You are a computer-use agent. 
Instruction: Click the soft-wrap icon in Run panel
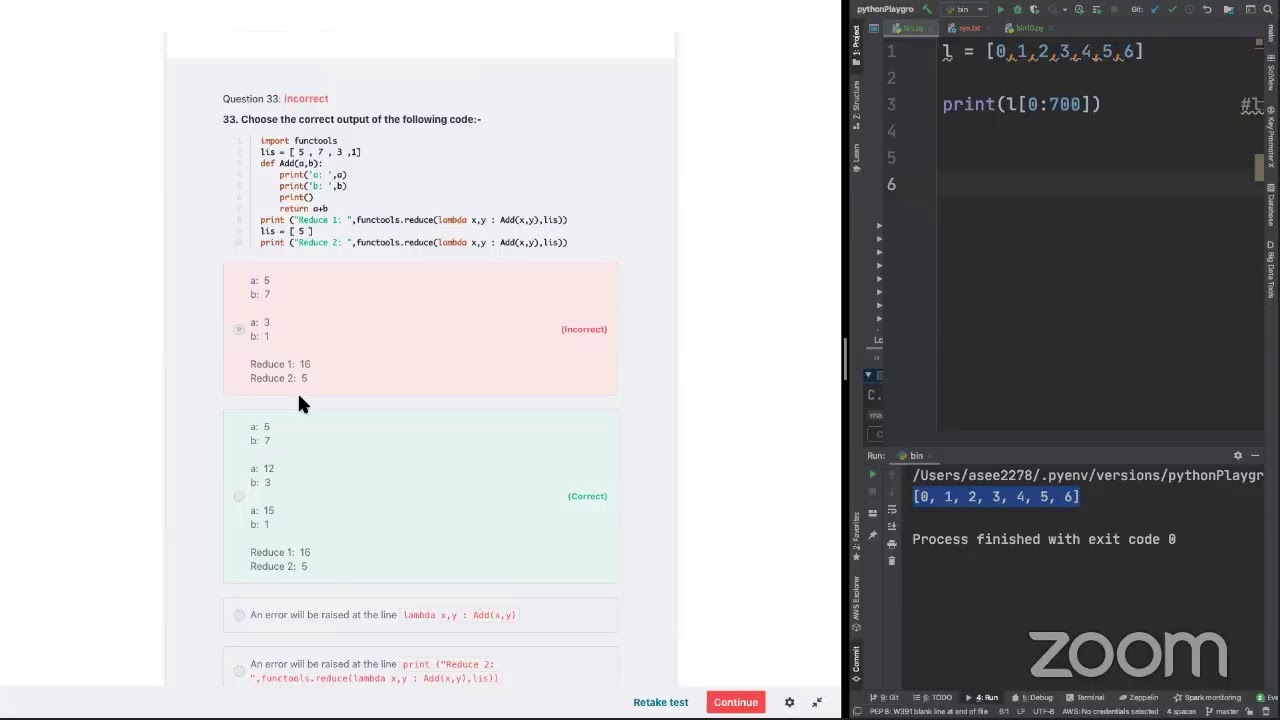click(892, 509)
